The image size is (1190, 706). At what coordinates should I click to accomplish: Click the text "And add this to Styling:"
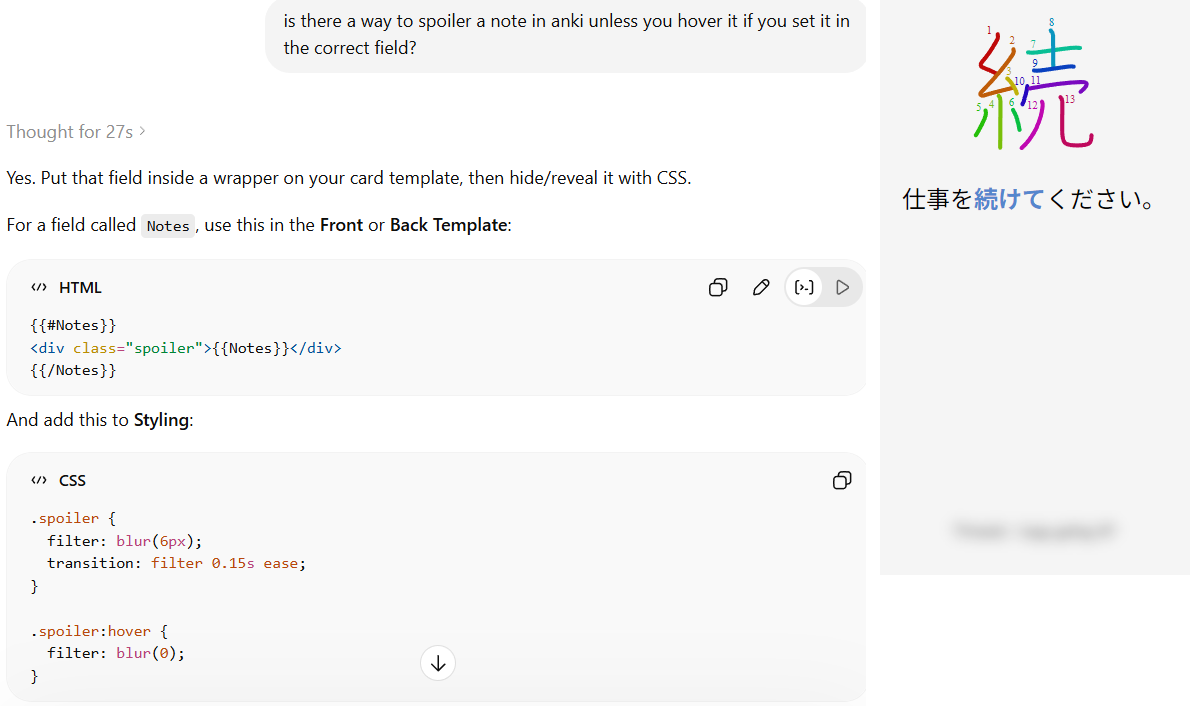pos(100,420)
